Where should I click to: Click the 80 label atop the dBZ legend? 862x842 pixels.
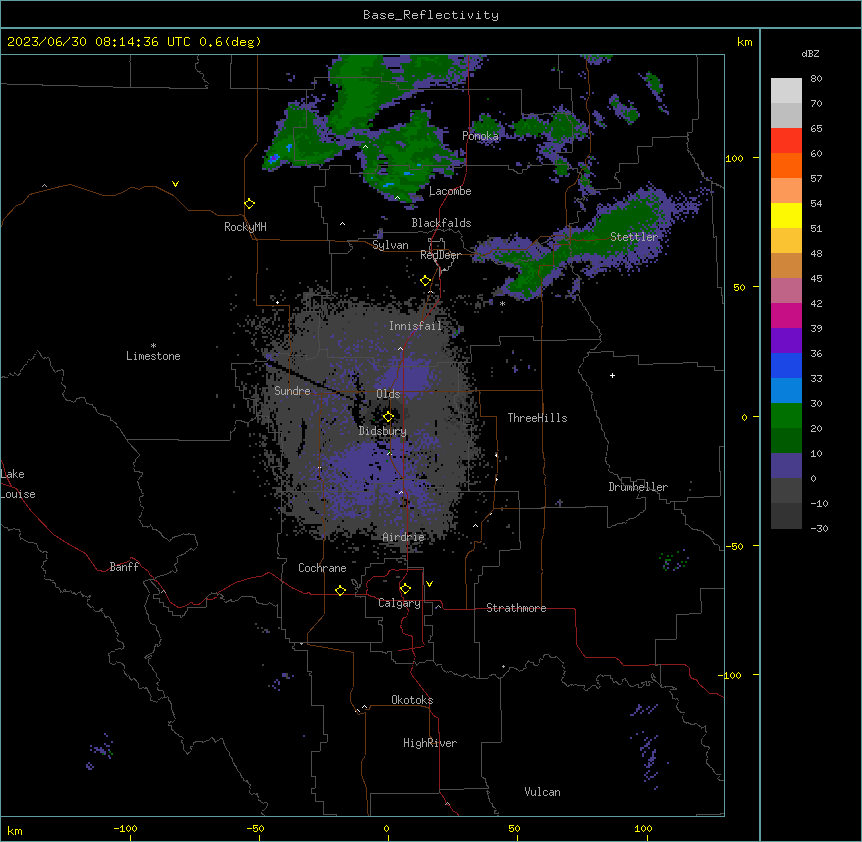pos(816,79)
